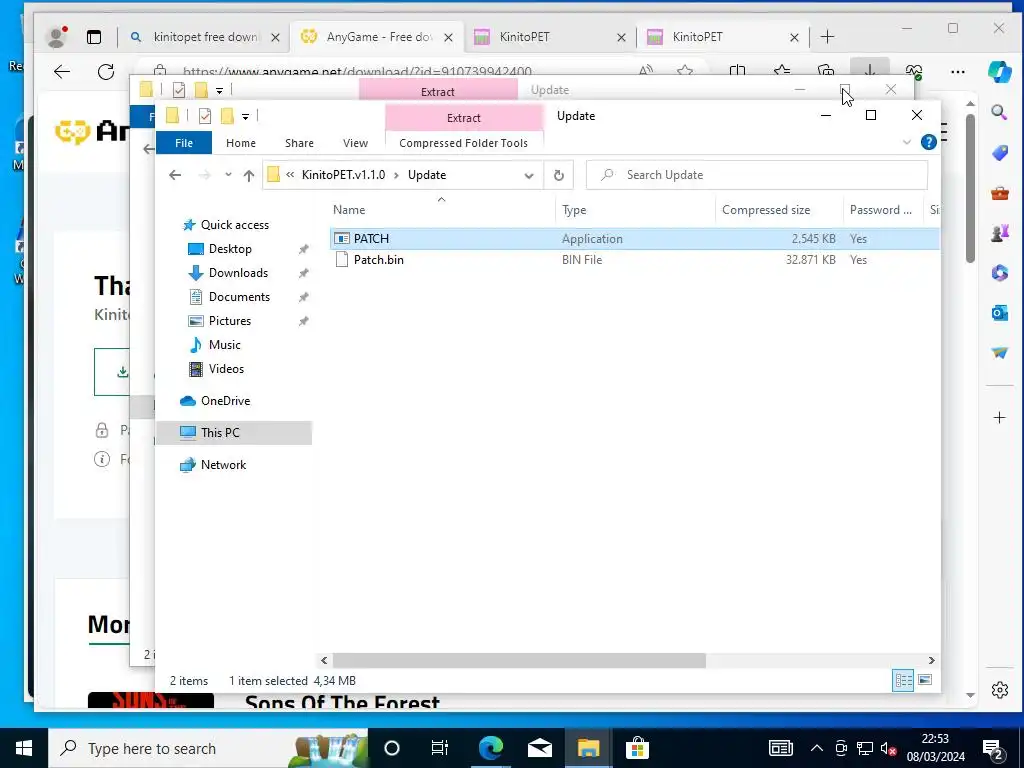The height and width of the screenshot is (768, 1024).
Task: Open Quick access in navigation pane
Action: click(x=234, y=225)
